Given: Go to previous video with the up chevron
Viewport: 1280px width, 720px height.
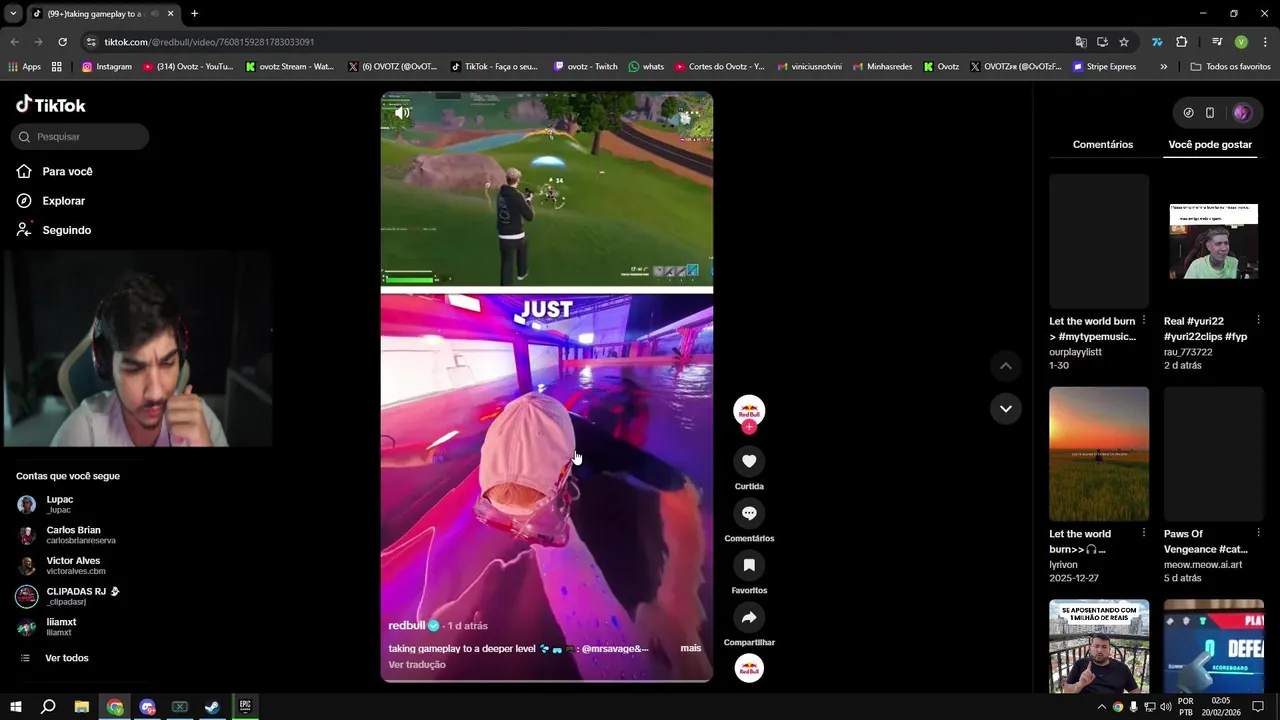Looking at the screenshot, I should [1006, 366].
